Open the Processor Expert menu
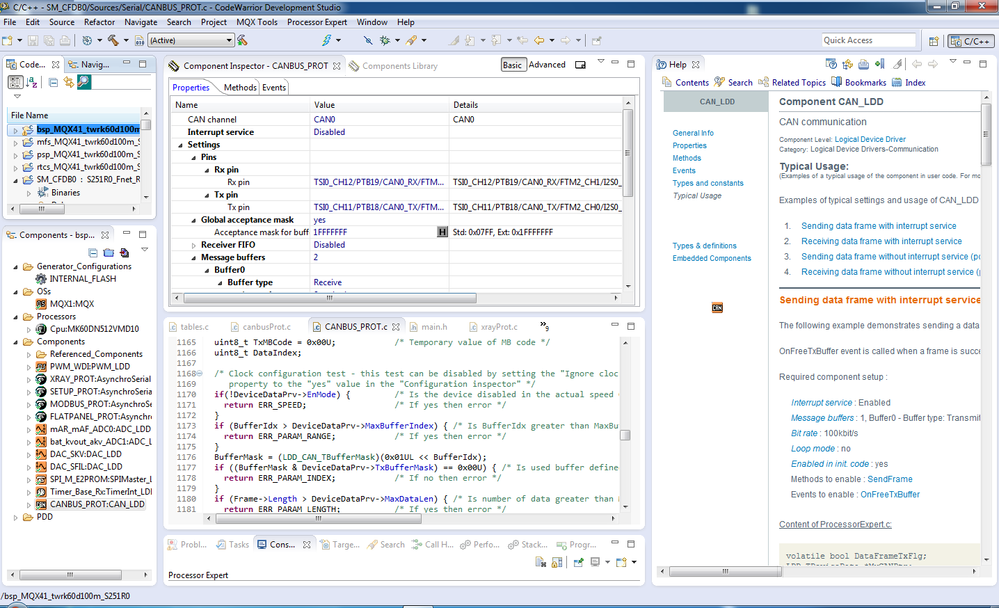 pyautogui.click(x=316, y=22)
